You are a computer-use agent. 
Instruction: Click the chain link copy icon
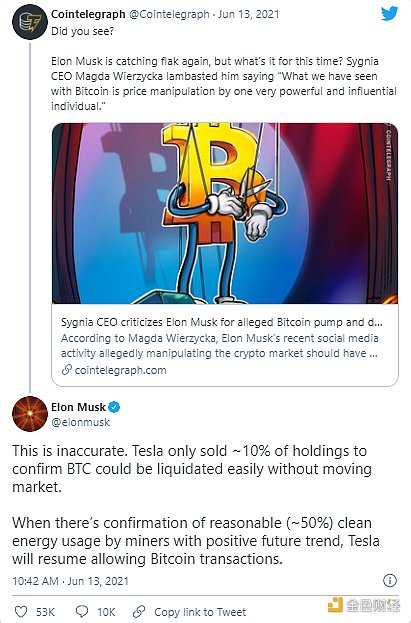tap(139, 611)
